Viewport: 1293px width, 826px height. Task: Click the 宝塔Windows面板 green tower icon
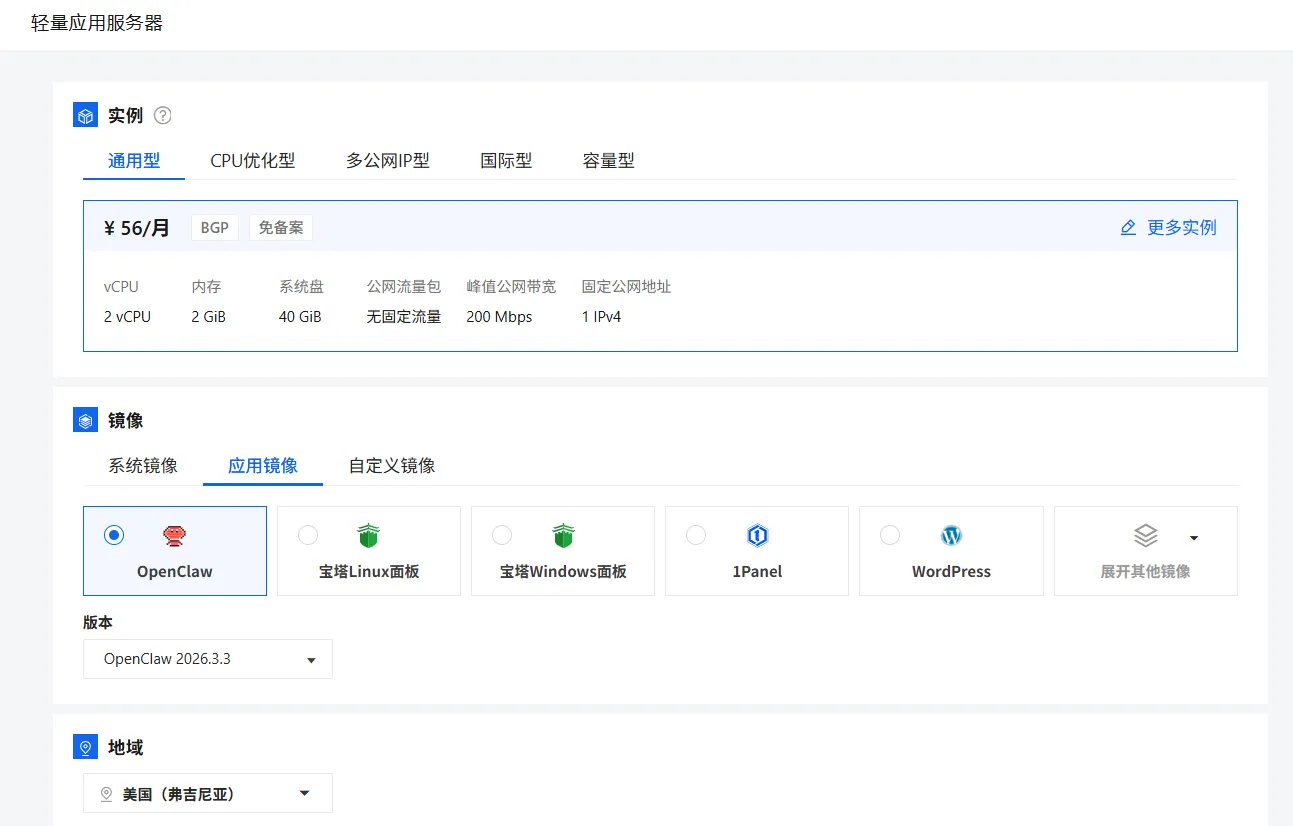click(x=563, y=536)
